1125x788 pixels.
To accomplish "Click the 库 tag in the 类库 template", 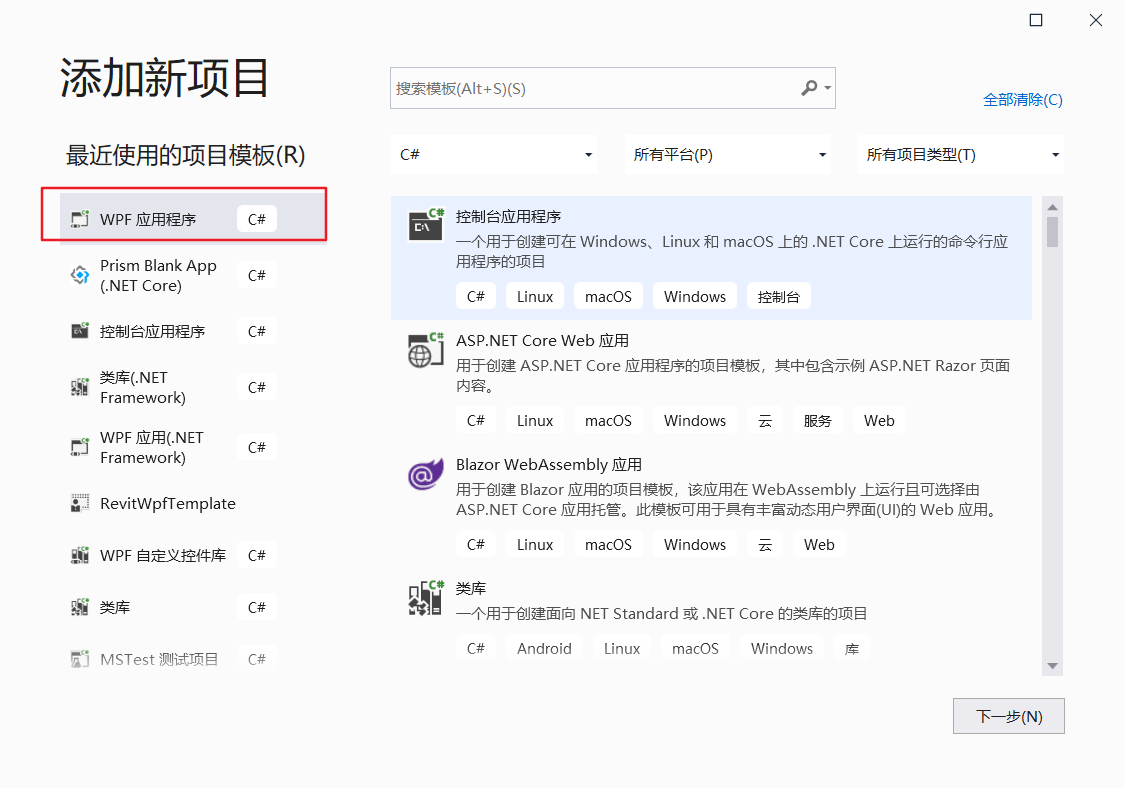I will [852, 649].
